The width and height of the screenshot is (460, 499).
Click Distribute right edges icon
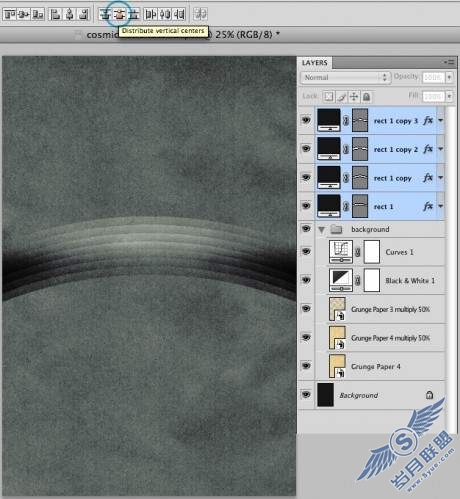pyautogui.click(x=179, y=14)
